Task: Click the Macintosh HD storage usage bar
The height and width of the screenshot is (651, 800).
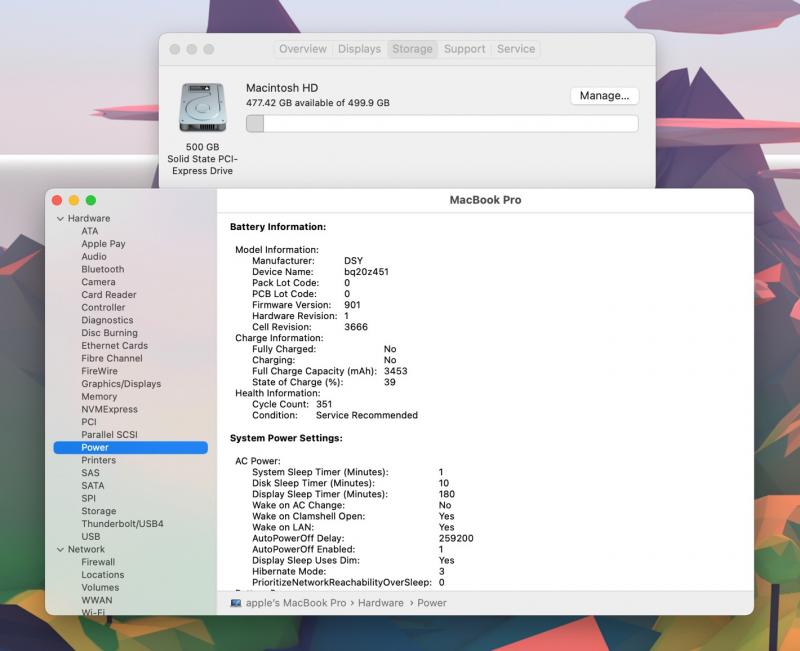Action: [442, 123]
